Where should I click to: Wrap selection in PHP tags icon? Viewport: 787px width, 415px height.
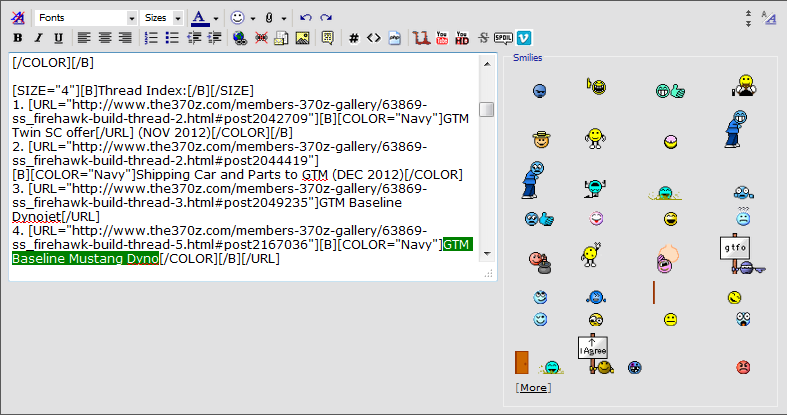[395, 38]
